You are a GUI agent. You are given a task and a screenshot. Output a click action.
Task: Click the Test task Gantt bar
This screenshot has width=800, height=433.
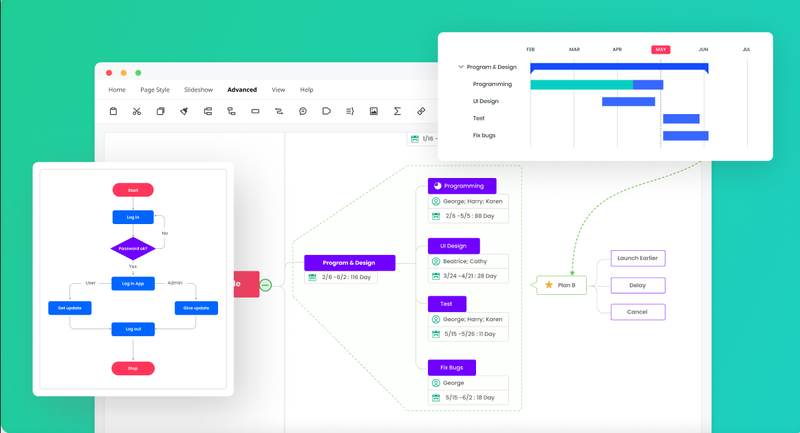click(x=681, y=119)
